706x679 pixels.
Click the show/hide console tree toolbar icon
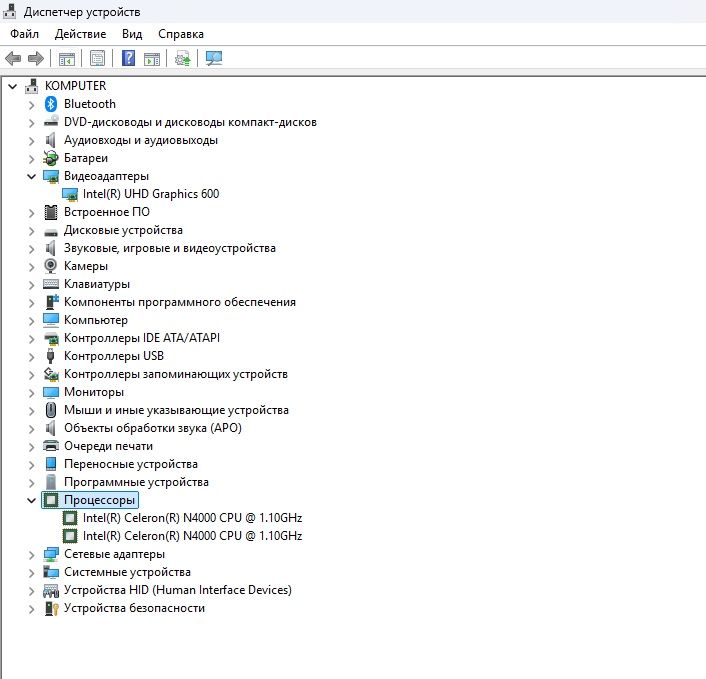(x=67, y=59)
